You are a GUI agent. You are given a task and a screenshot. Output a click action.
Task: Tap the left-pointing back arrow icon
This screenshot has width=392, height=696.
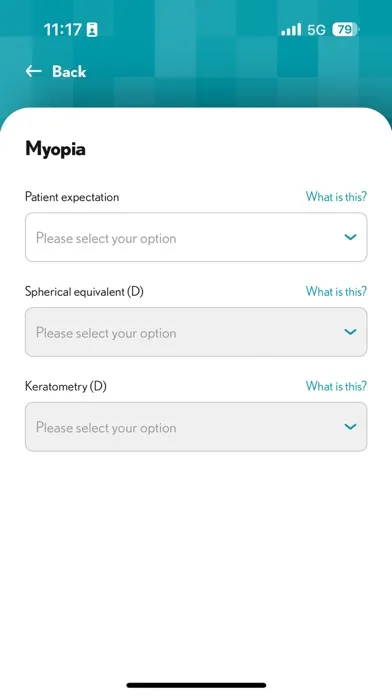(33, 71)
